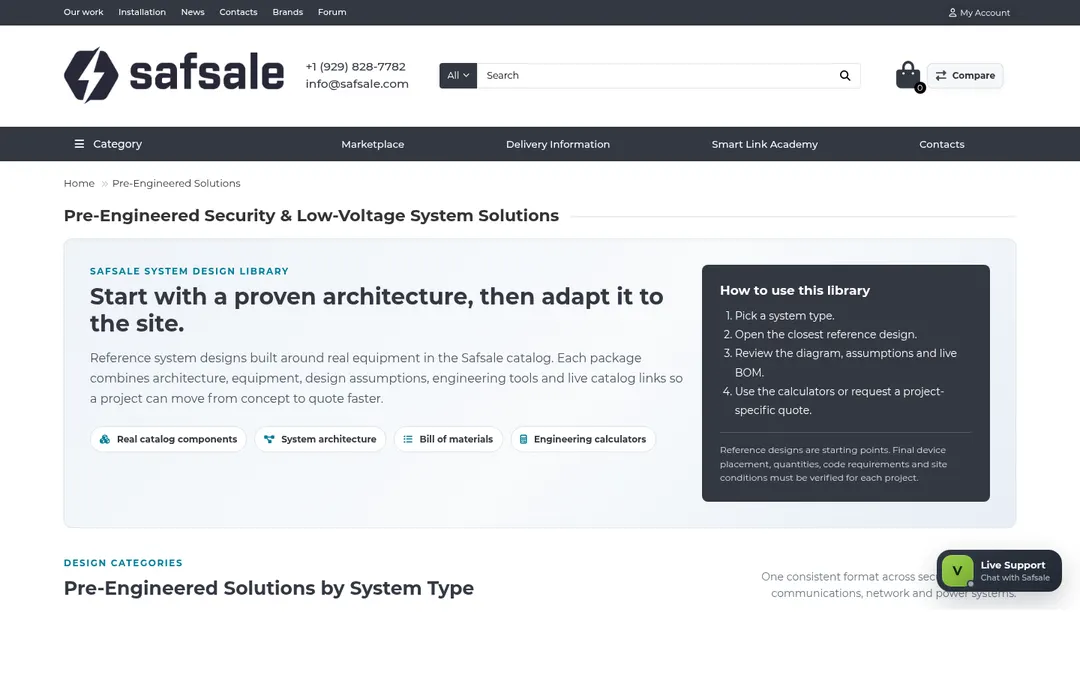Click 'SAFSALE SYSTEM DESIGN LIBRARY' label

point(189,271)
